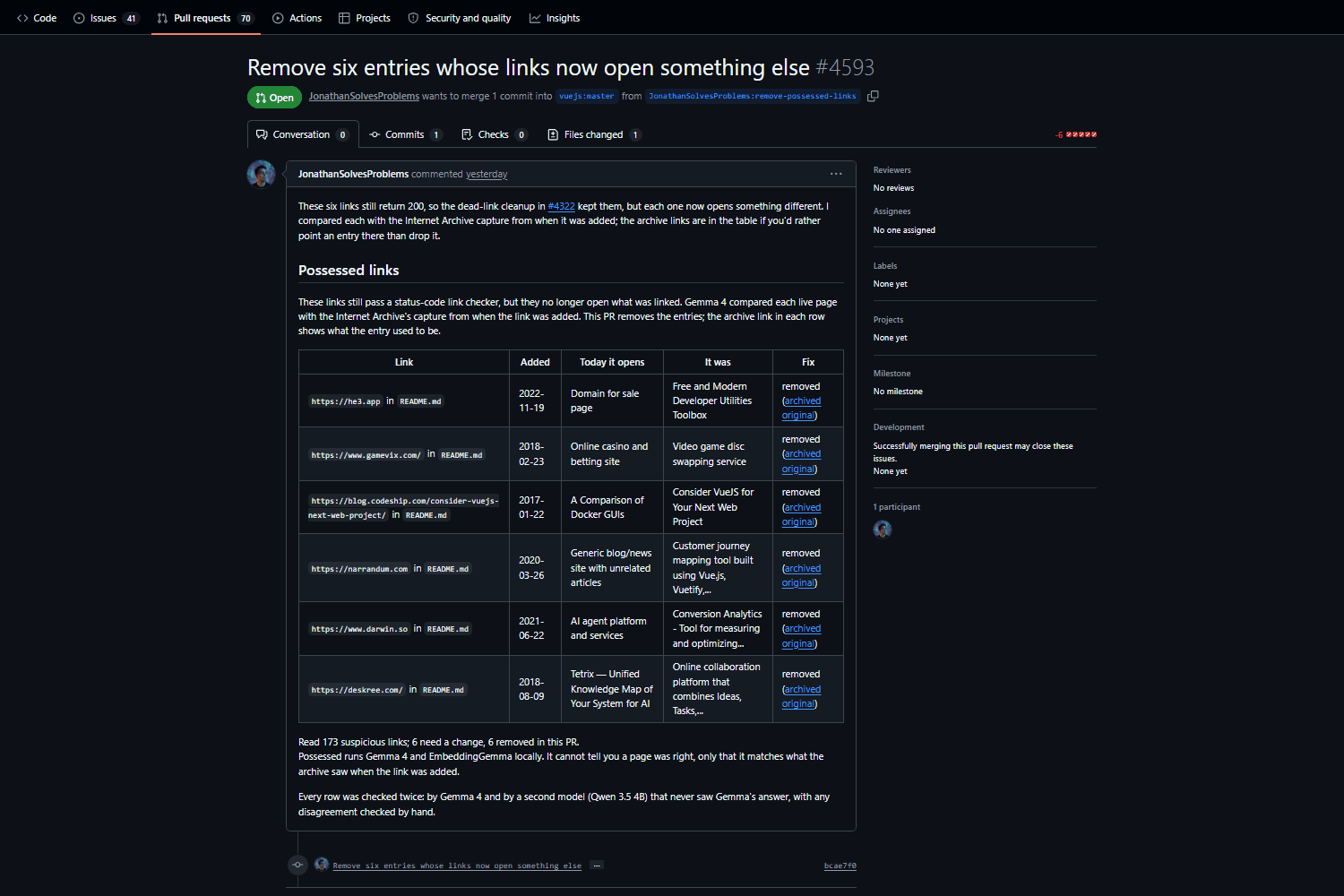Image resolution: width=1344 pixels, height=896 pixels.
Task: Copy the head branch name icon
Action: [873, 96]
